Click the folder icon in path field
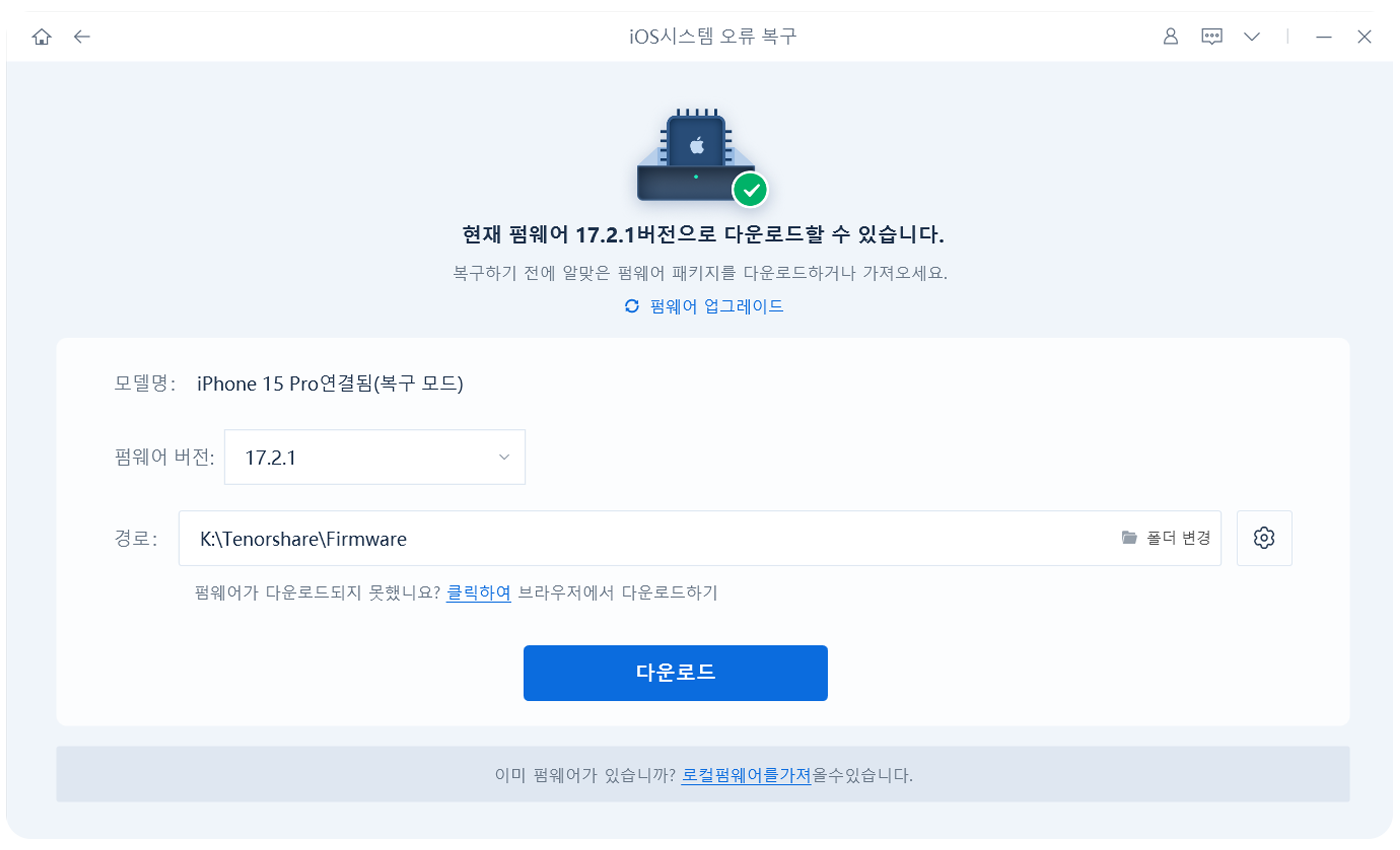This screenshot has width=1400, height=850. (x=1130, y=538)
